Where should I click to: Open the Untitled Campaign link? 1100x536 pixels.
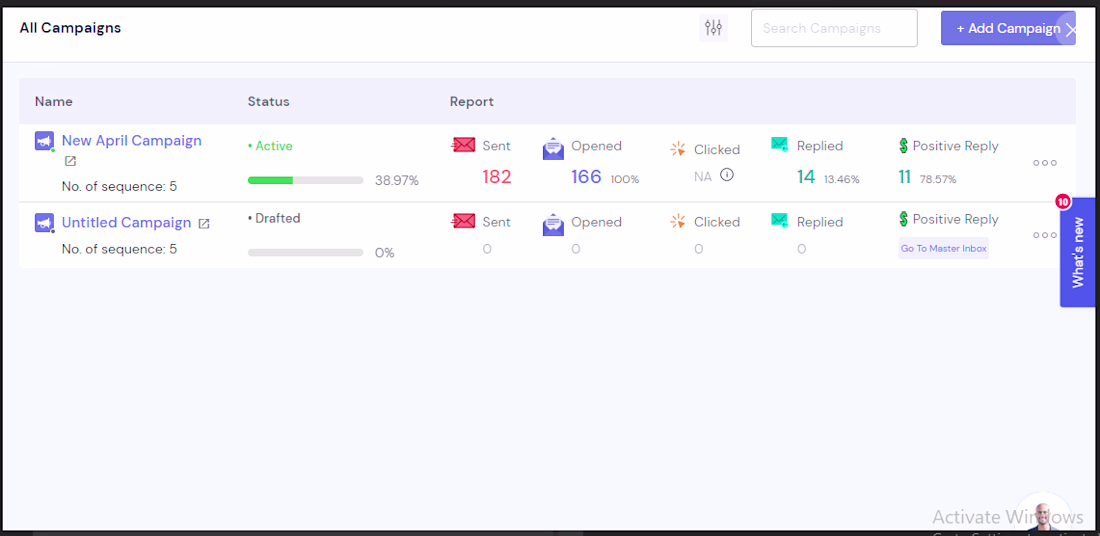126,222
